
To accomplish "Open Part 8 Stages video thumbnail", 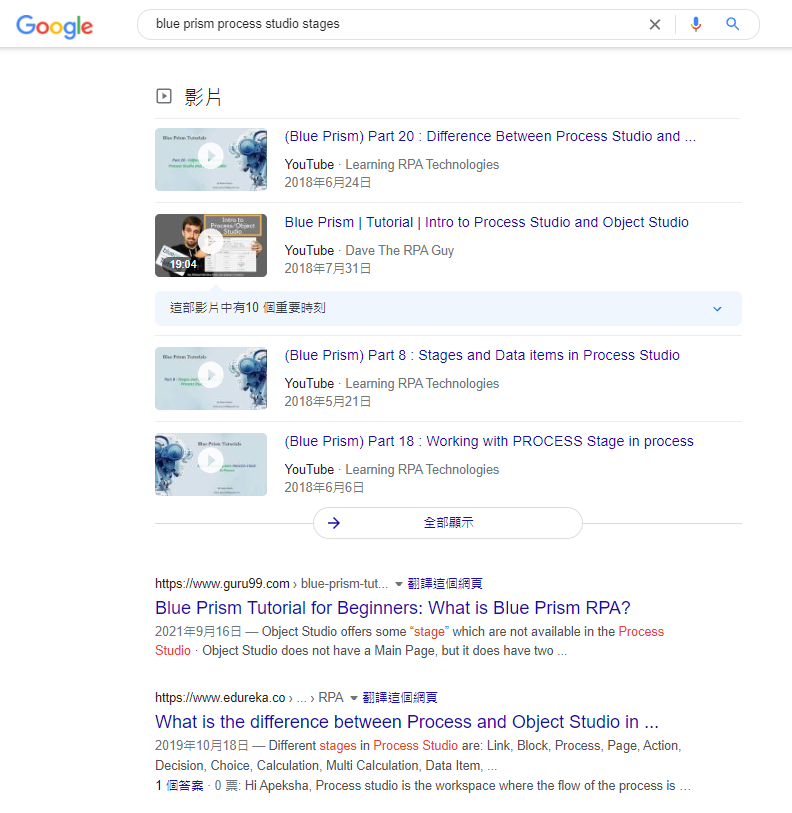I will [x=211, y=379].
